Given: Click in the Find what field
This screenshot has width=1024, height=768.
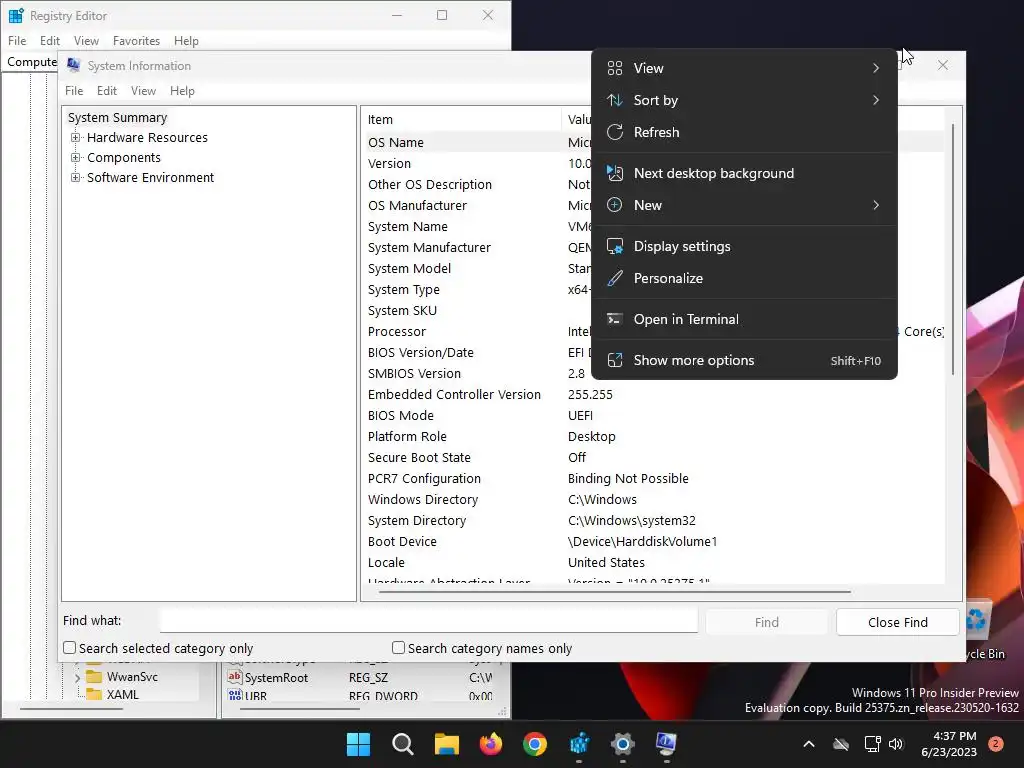Looking at the screenshot, I should 428,620.
